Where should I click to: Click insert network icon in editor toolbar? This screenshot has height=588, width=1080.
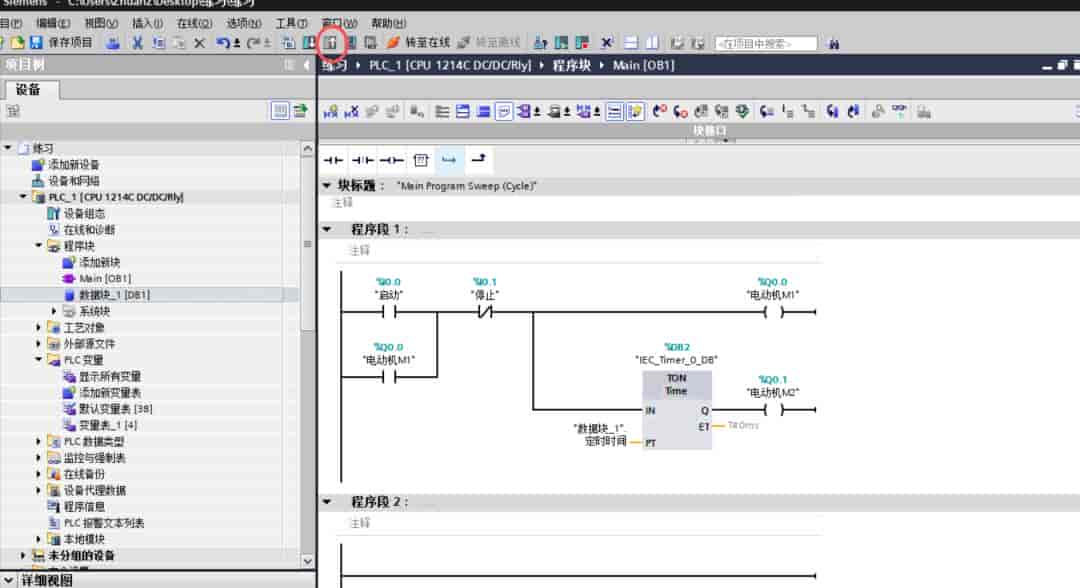pos(331,112)
